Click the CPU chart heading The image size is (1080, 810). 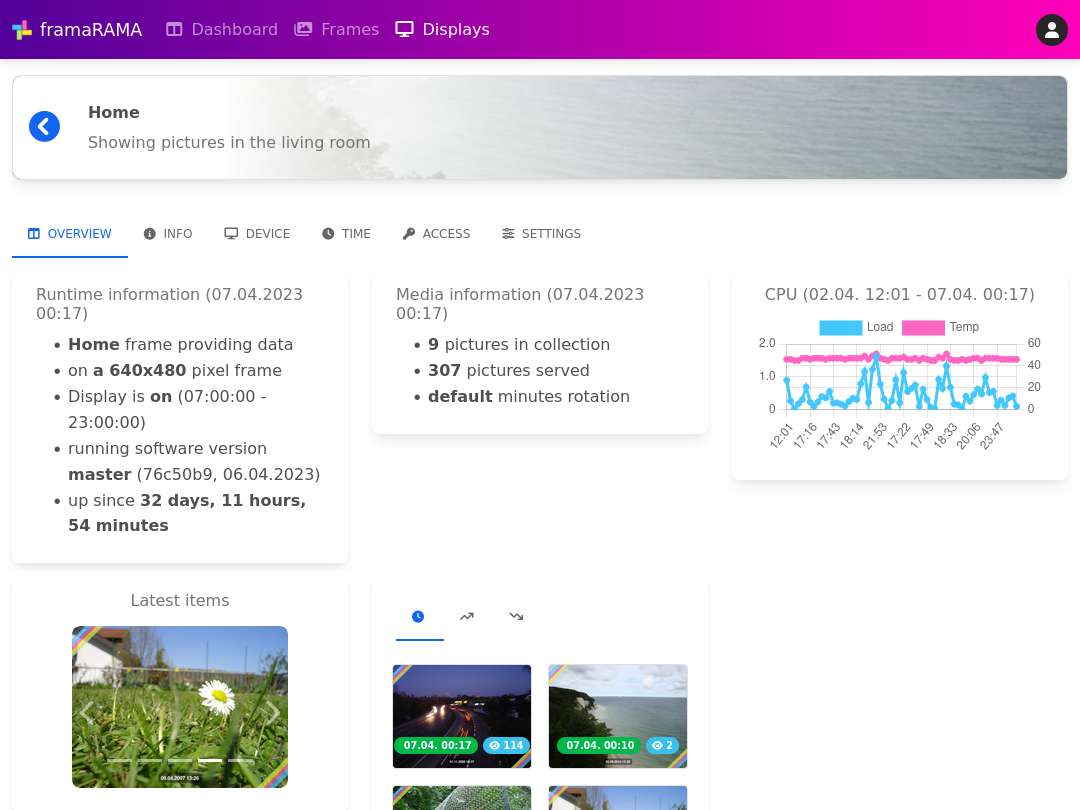pos(900,295)
